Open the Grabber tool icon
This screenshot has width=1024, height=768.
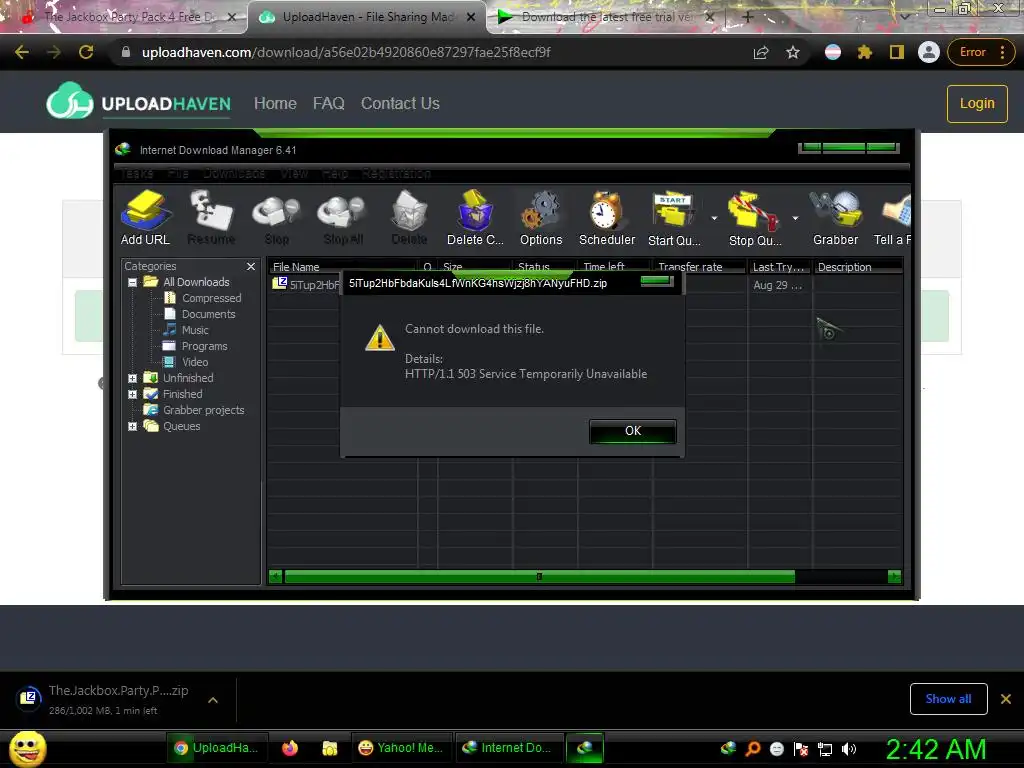coord(835,217)
